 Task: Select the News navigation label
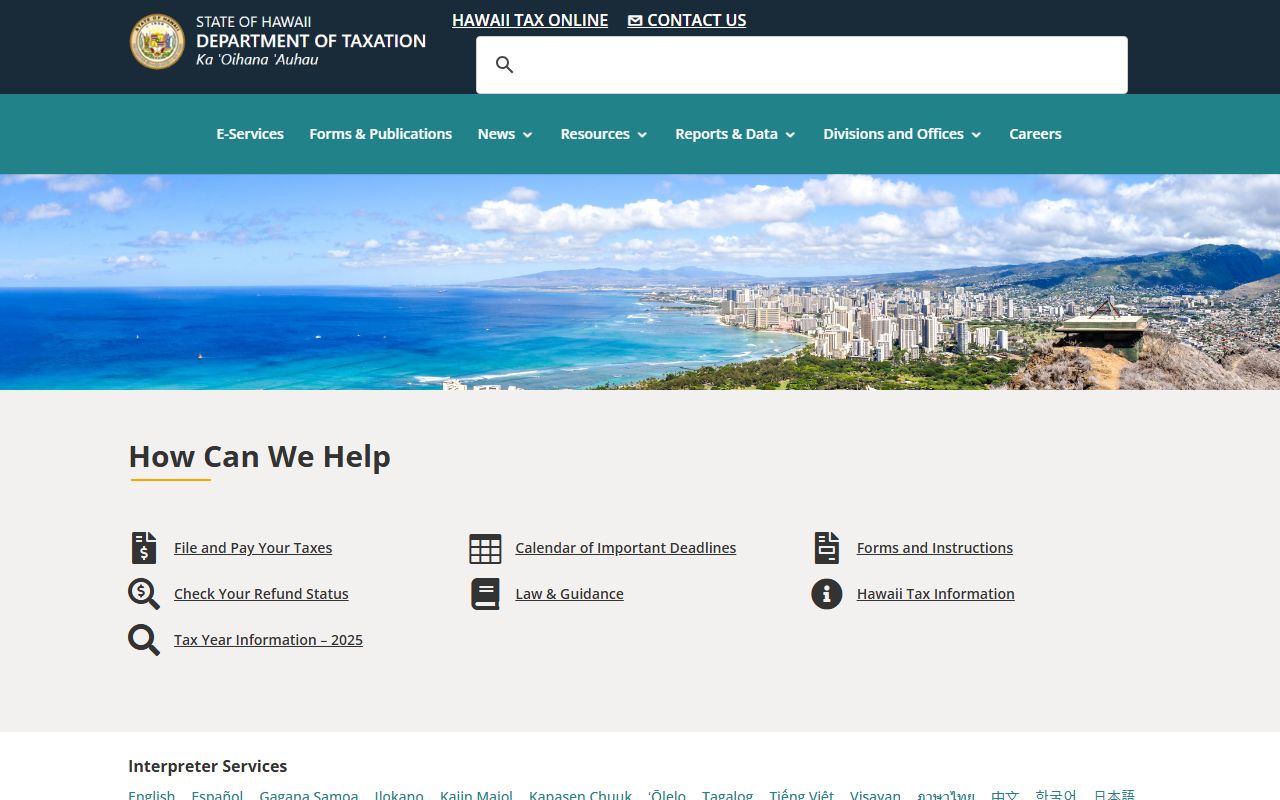496,134
